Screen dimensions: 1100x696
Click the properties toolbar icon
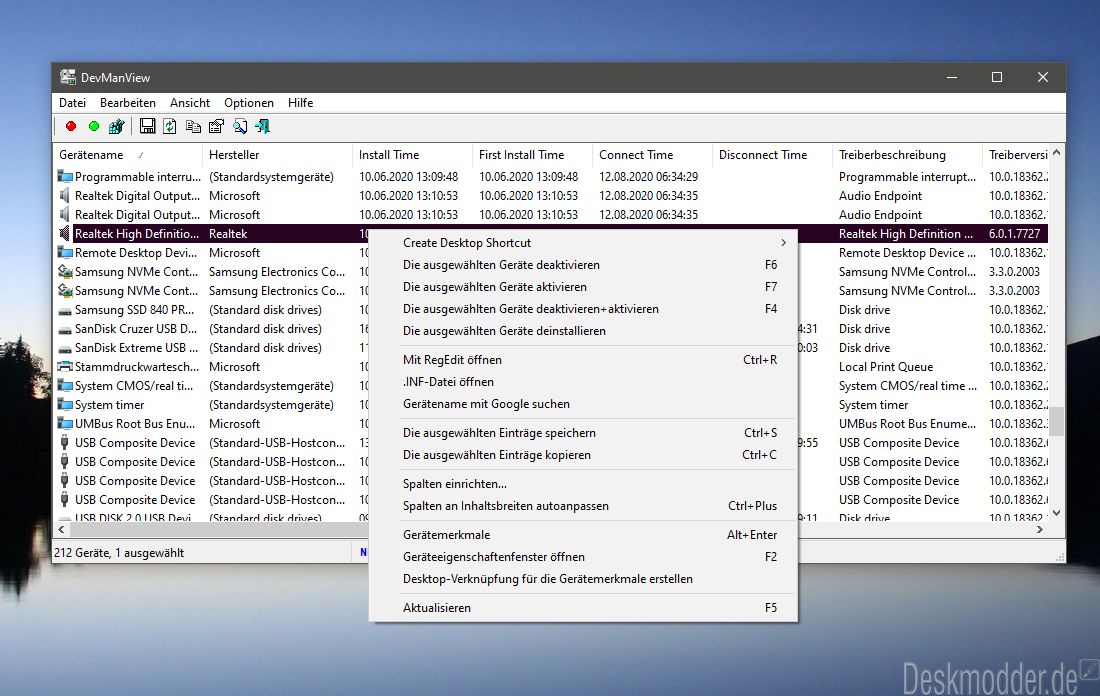tap(216, 126)
